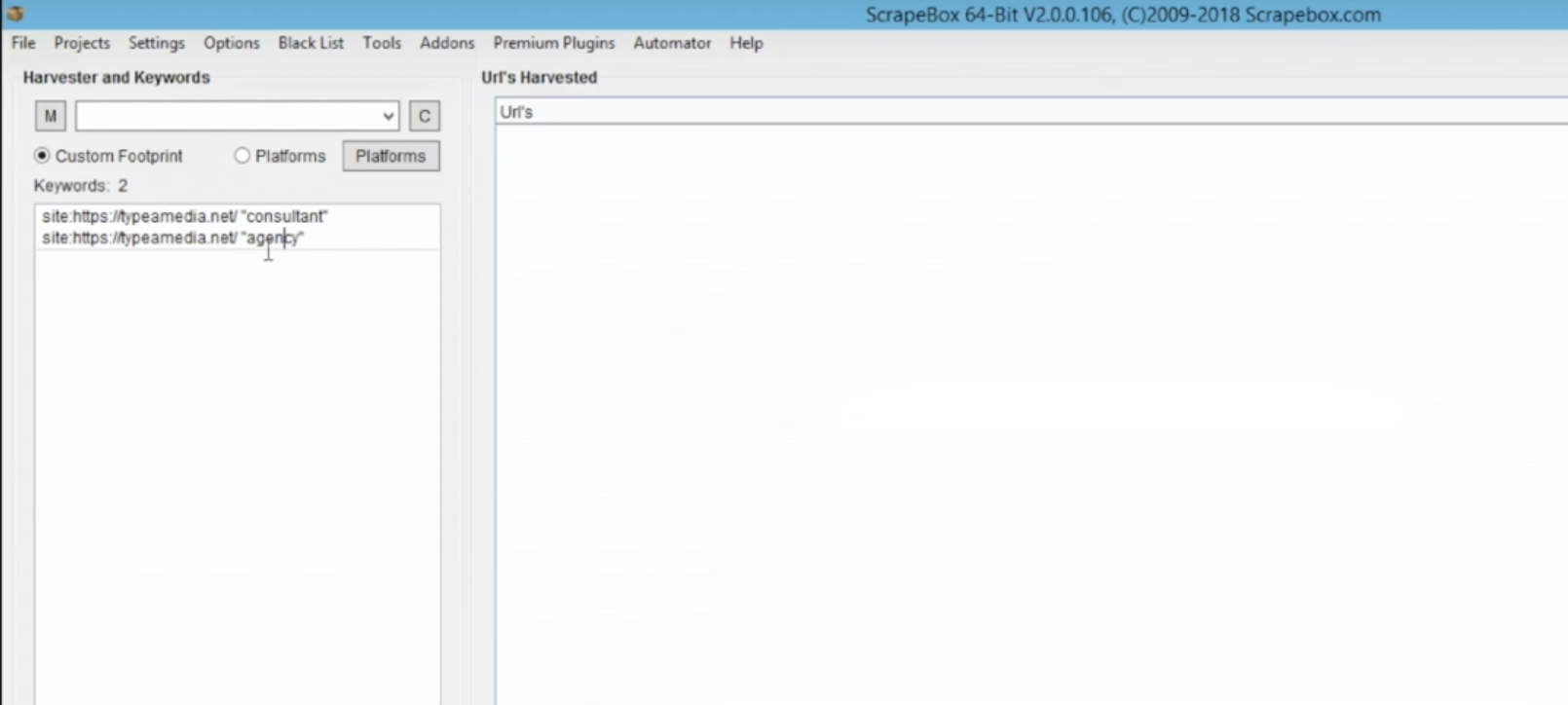
Task: Open the Options menu
Action: pos(232,43)
